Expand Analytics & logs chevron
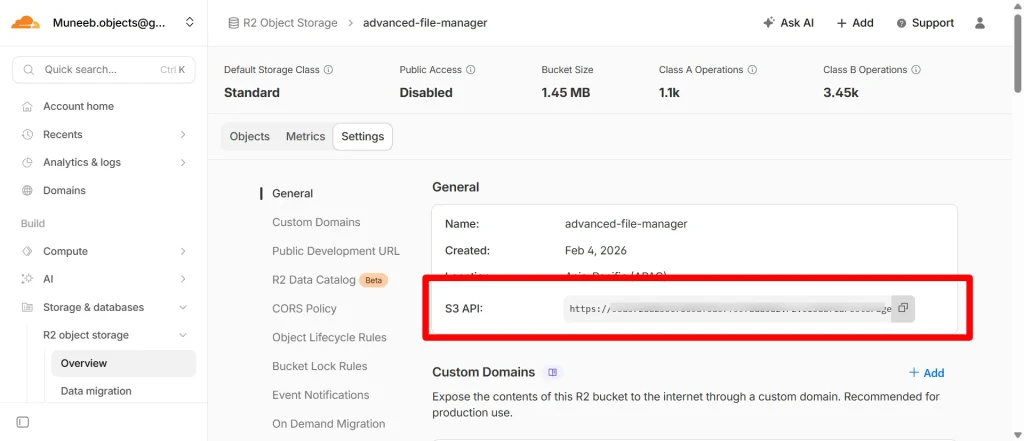This screenshot has width=1024, height=441. point(183,163)
